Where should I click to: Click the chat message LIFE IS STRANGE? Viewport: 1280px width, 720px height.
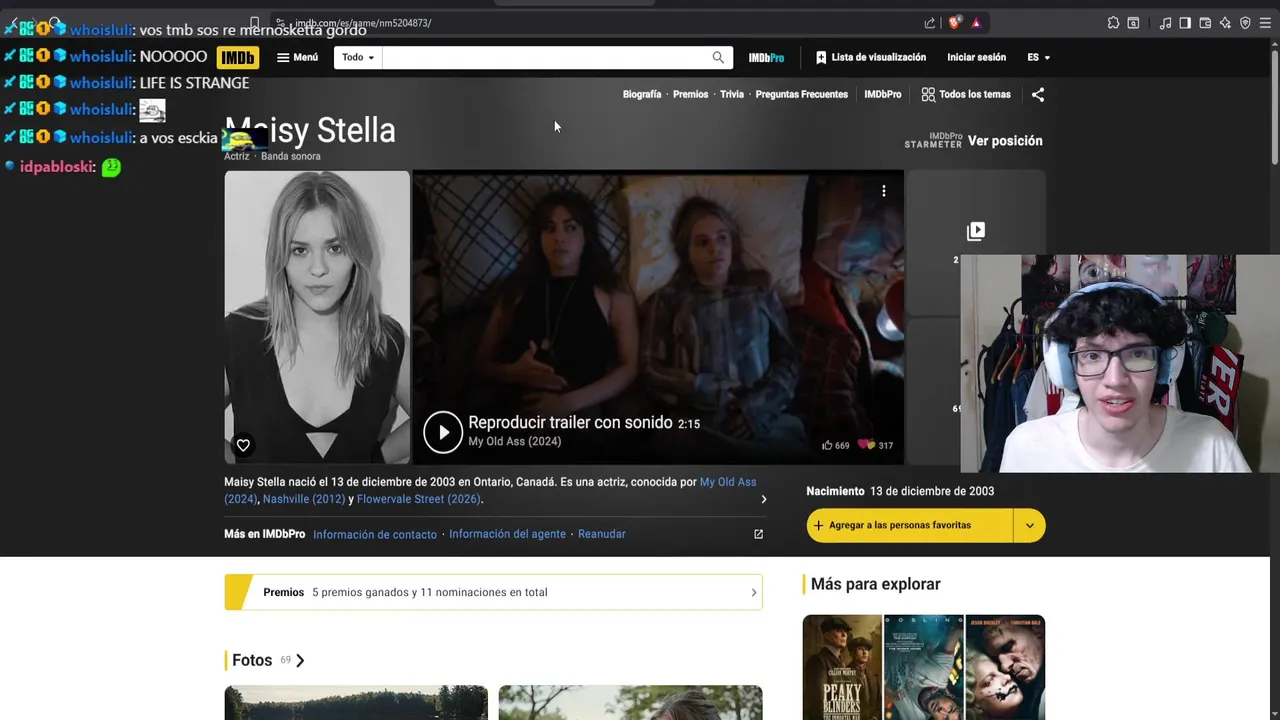194,83
